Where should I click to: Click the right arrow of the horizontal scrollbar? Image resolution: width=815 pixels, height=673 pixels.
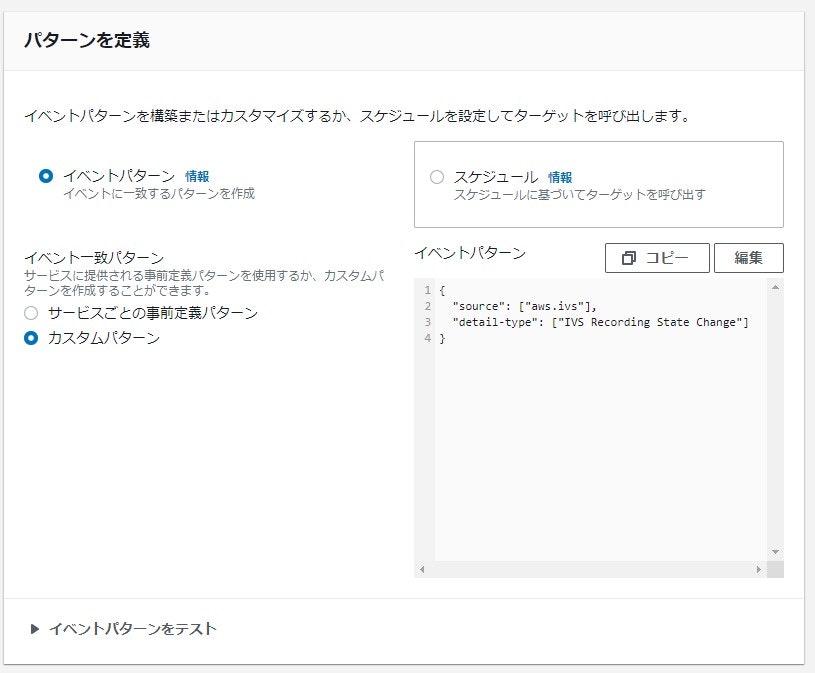pyautogui.click(x=760, y=568)
